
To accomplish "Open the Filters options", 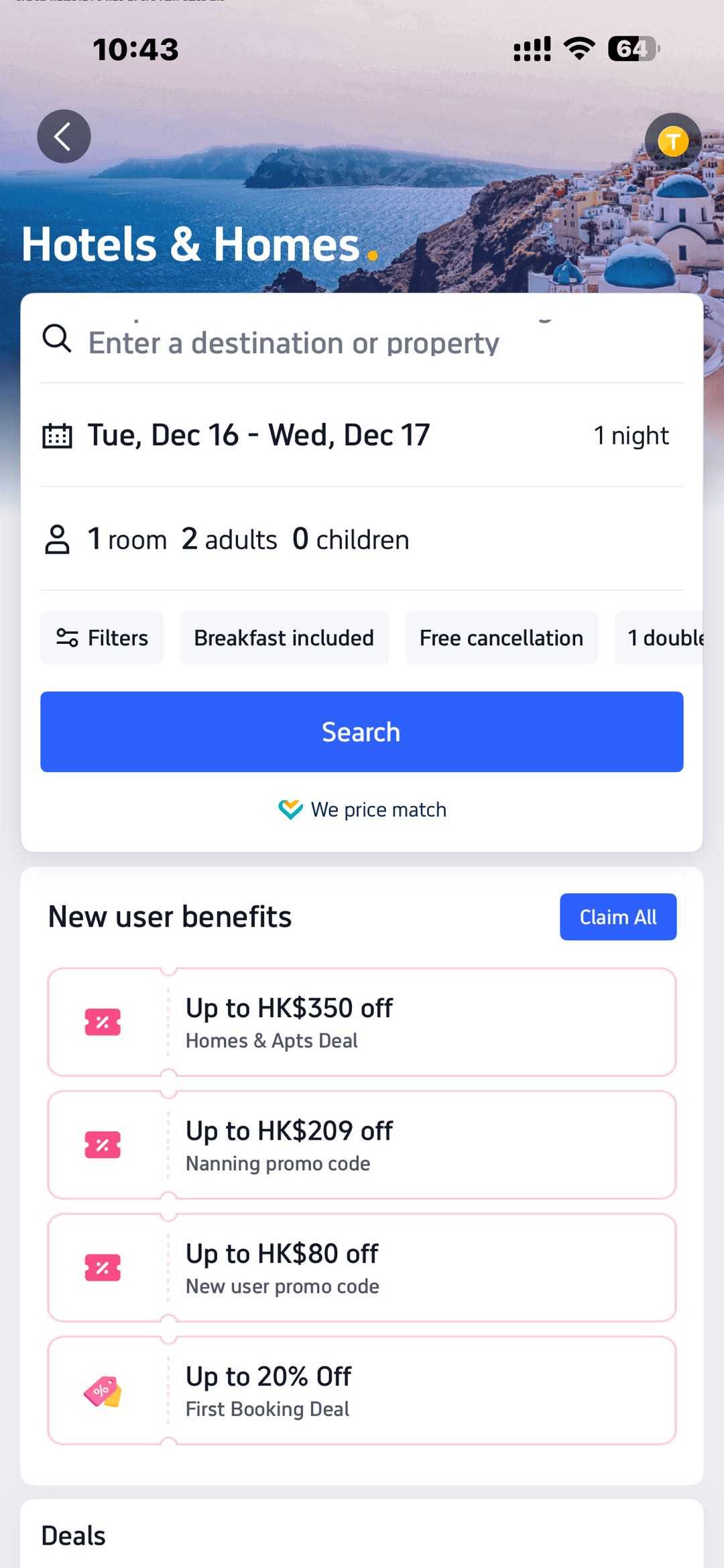I will tap(102, 638).
